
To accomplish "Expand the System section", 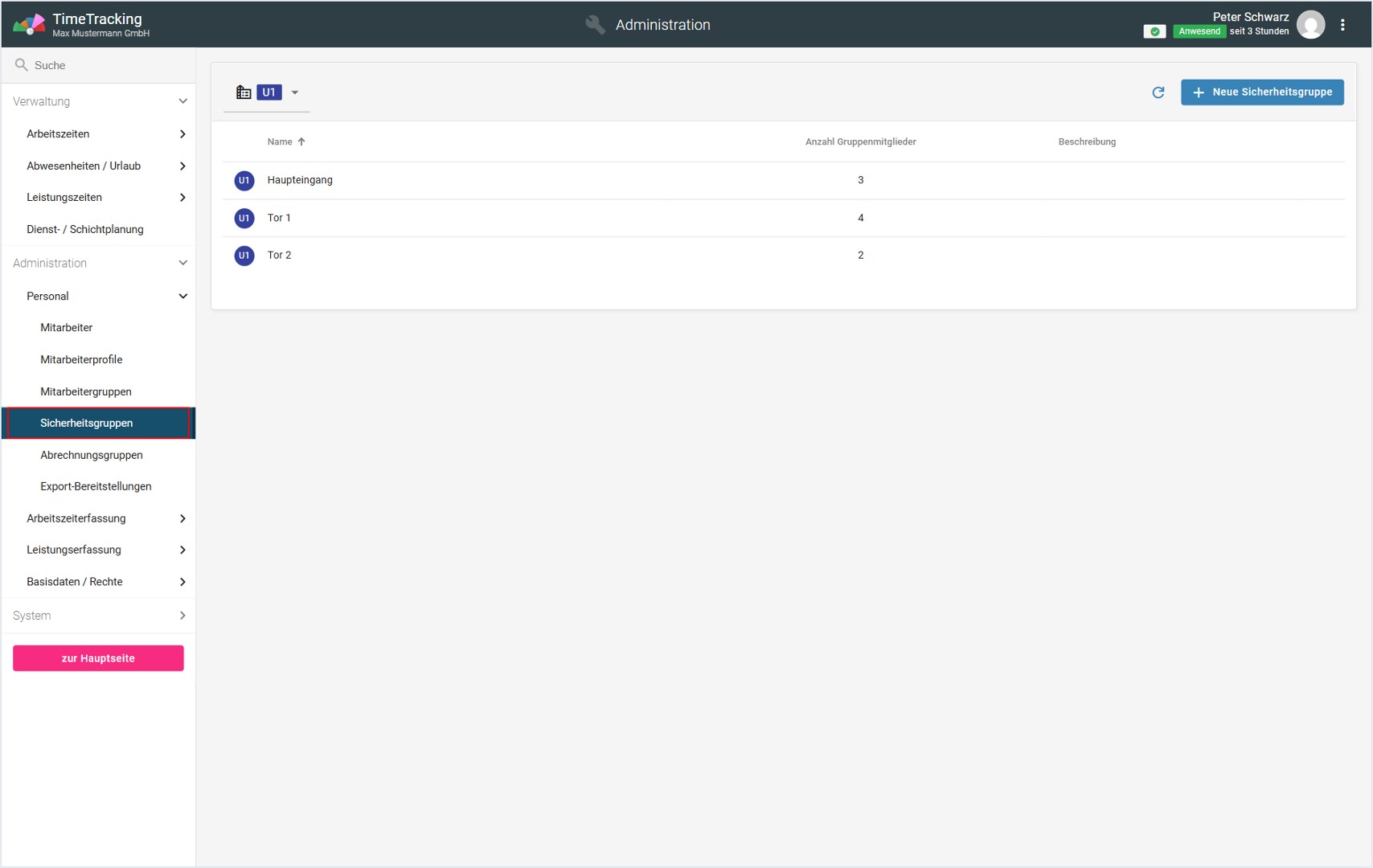I will 182,616.
